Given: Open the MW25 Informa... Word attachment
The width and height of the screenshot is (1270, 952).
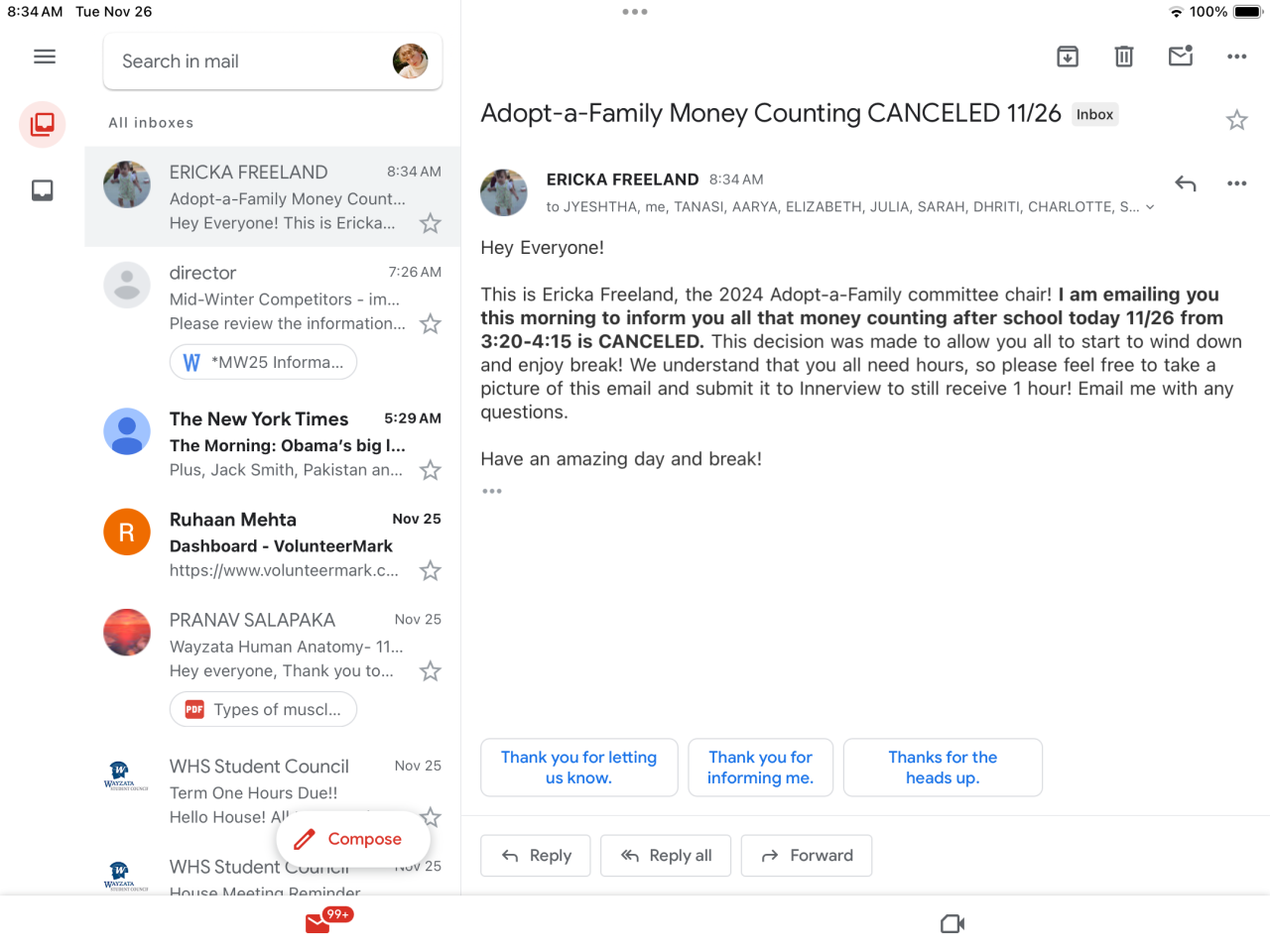Looking at the screenshot, I should [x=263, y=362].
